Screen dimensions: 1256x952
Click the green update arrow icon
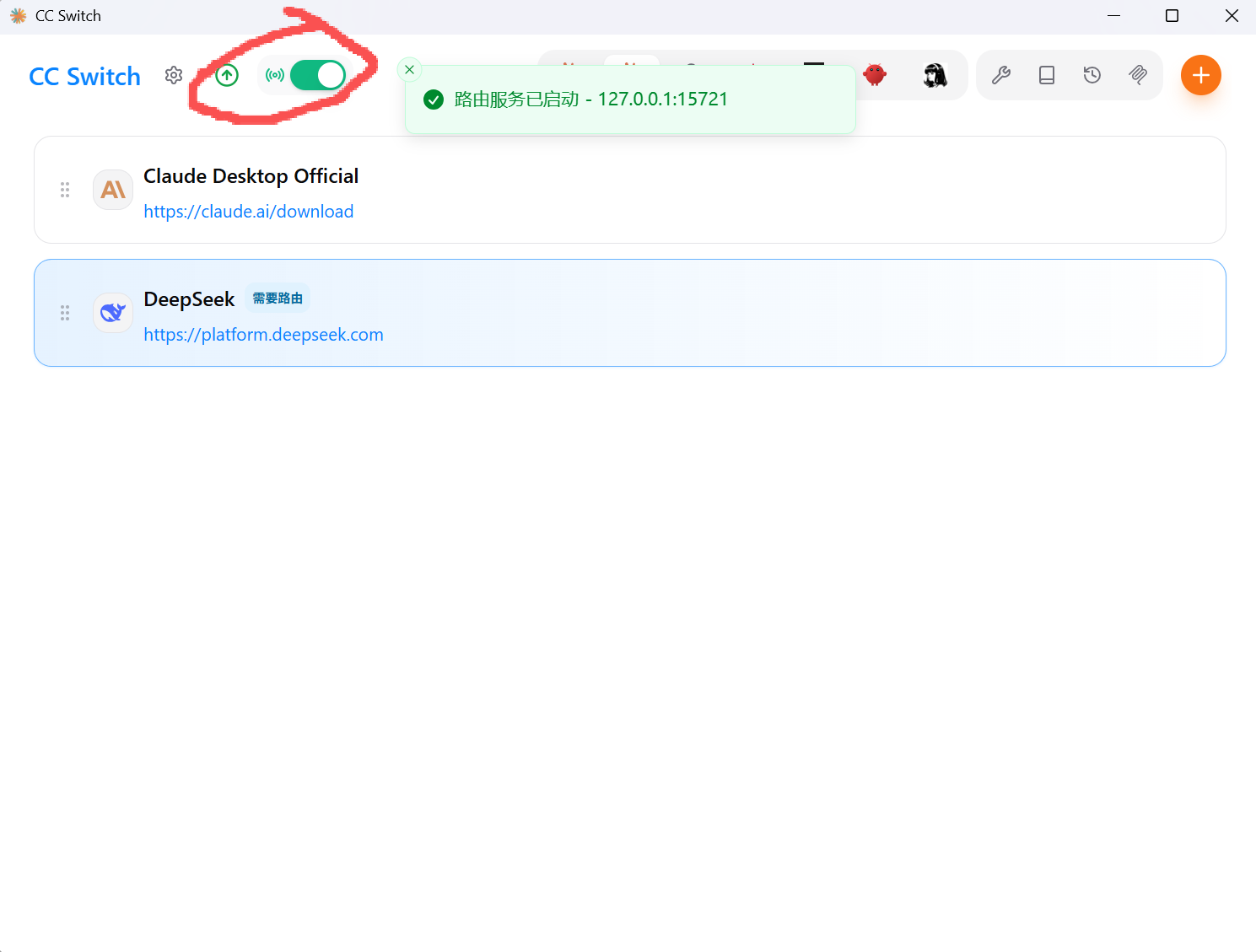click(x=227, y=75)
